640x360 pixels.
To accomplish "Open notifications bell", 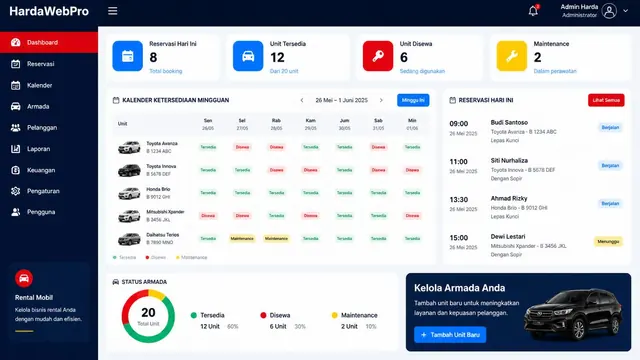I will [533, 11].
